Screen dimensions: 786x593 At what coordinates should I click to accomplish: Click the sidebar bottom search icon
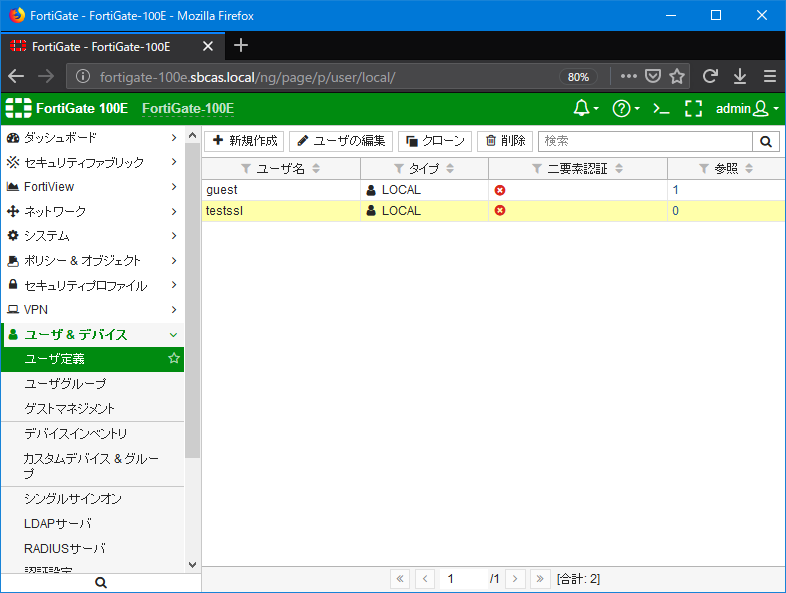pyautogui.click(x=101, y=582)
